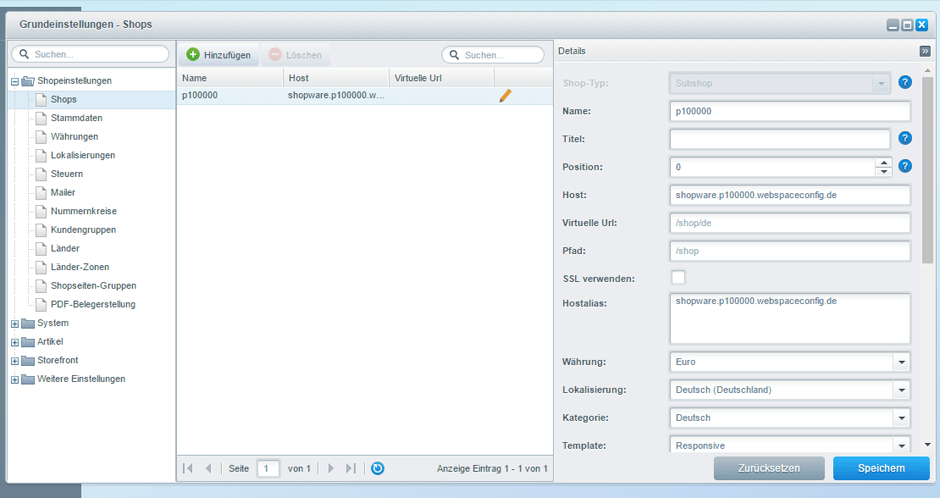The image size is (940, 498).
Task: Expand the Artikel tree node
Action: [15, 343]
